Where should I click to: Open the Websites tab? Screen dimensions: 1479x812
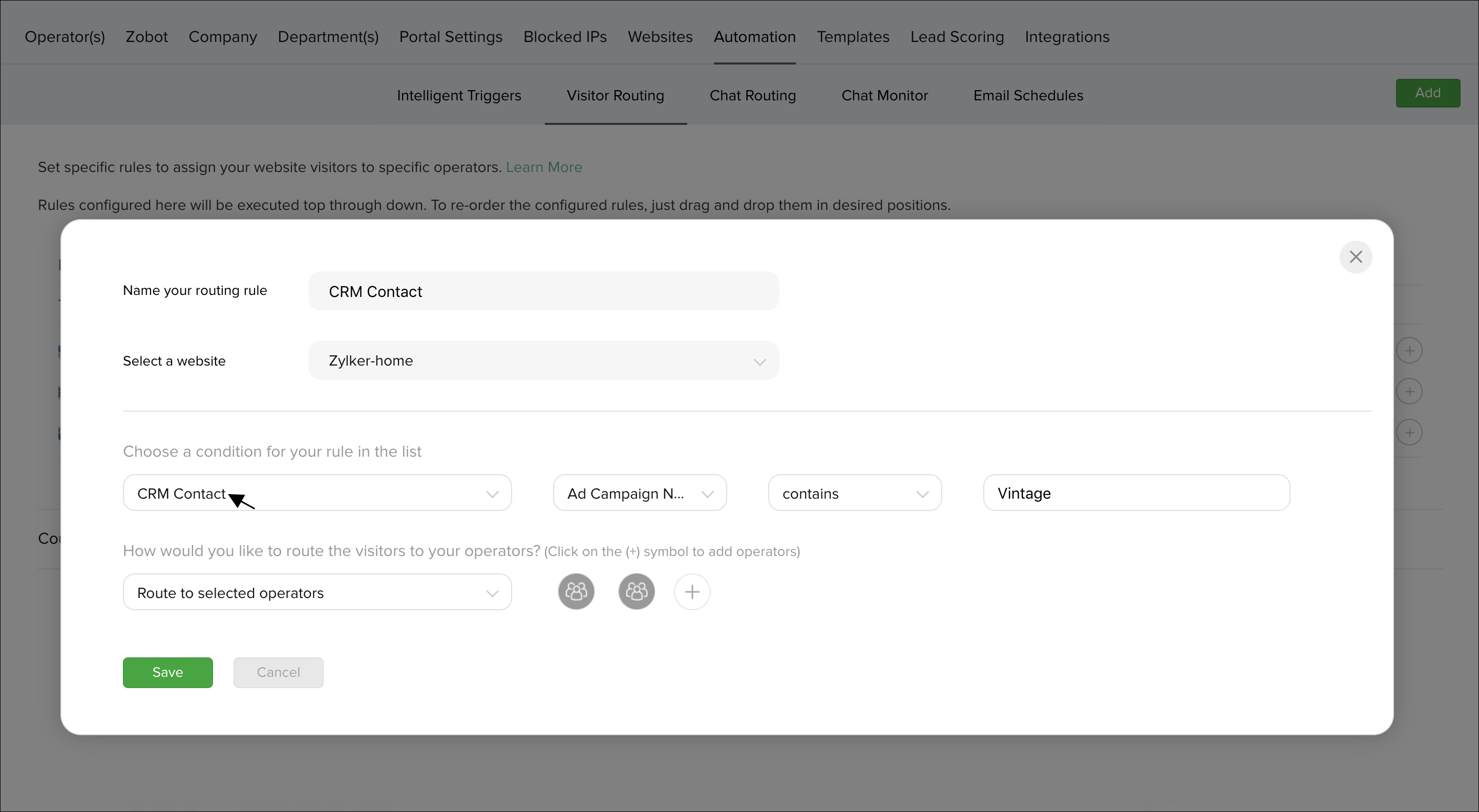point(660,37)
